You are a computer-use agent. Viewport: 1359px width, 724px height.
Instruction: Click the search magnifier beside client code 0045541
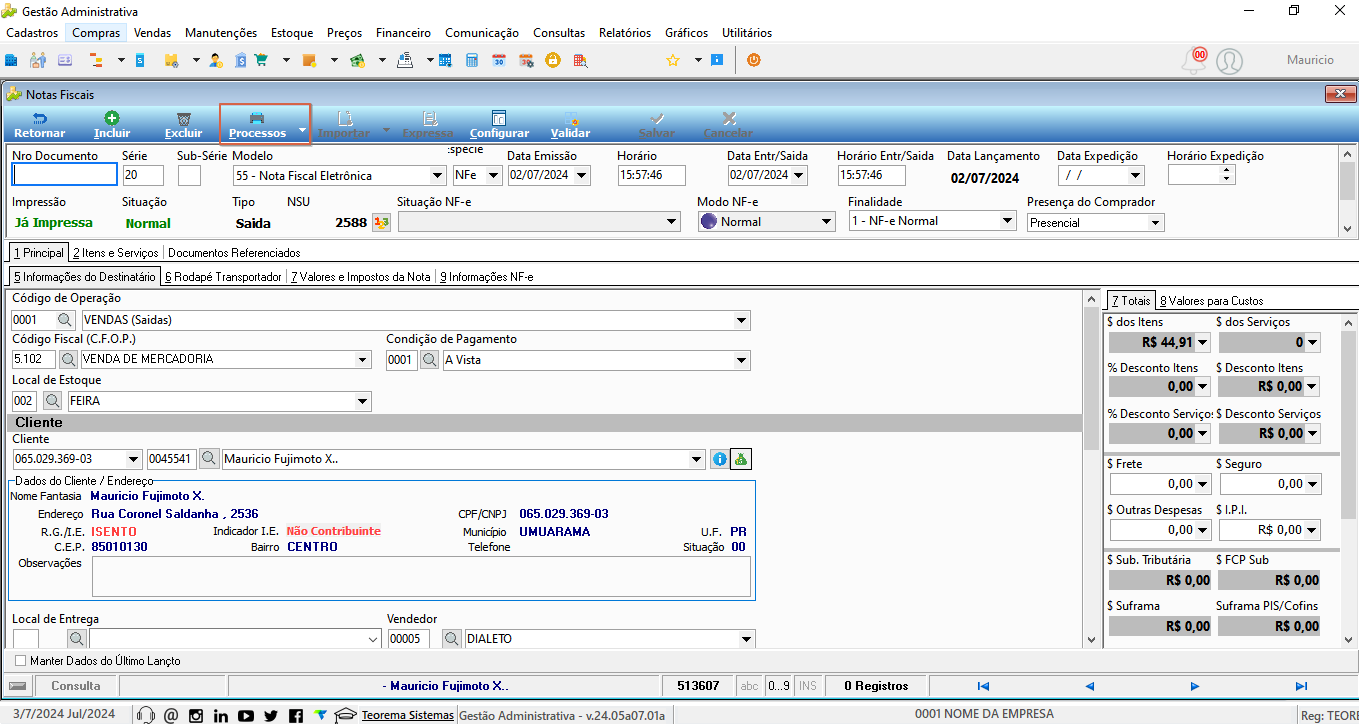click(x=209, y=459)
